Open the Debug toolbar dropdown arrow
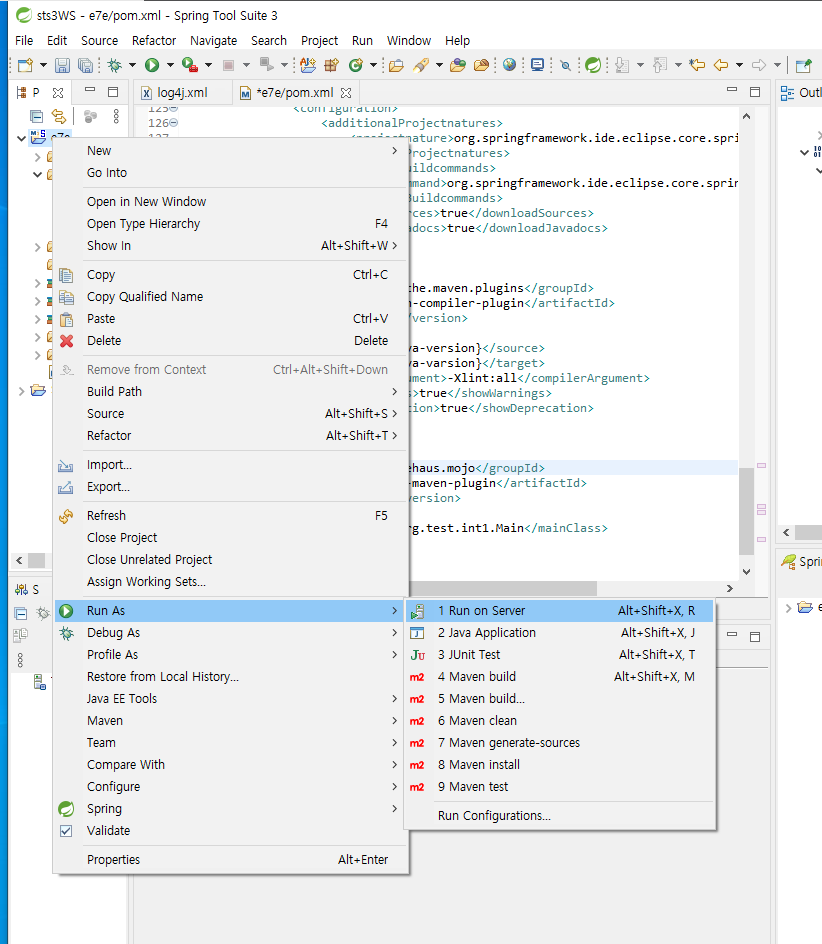The width and height of the screenshot is (822, 944). click(132, 65)
